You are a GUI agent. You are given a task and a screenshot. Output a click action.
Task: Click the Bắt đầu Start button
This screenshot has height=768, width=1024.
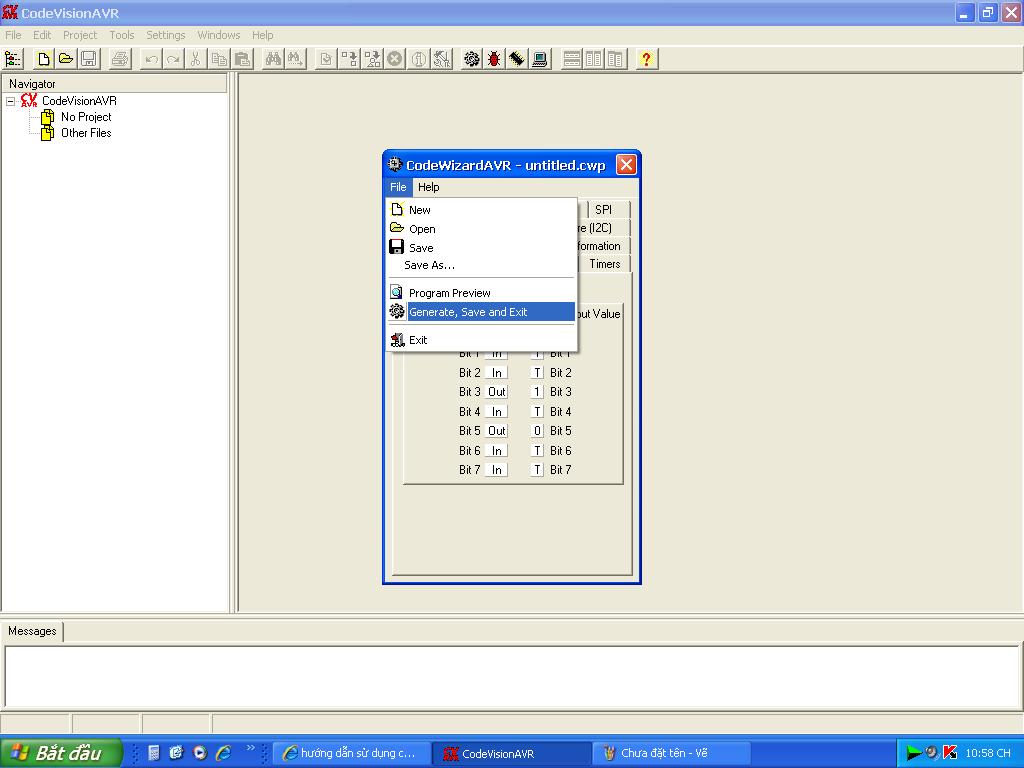61,753
